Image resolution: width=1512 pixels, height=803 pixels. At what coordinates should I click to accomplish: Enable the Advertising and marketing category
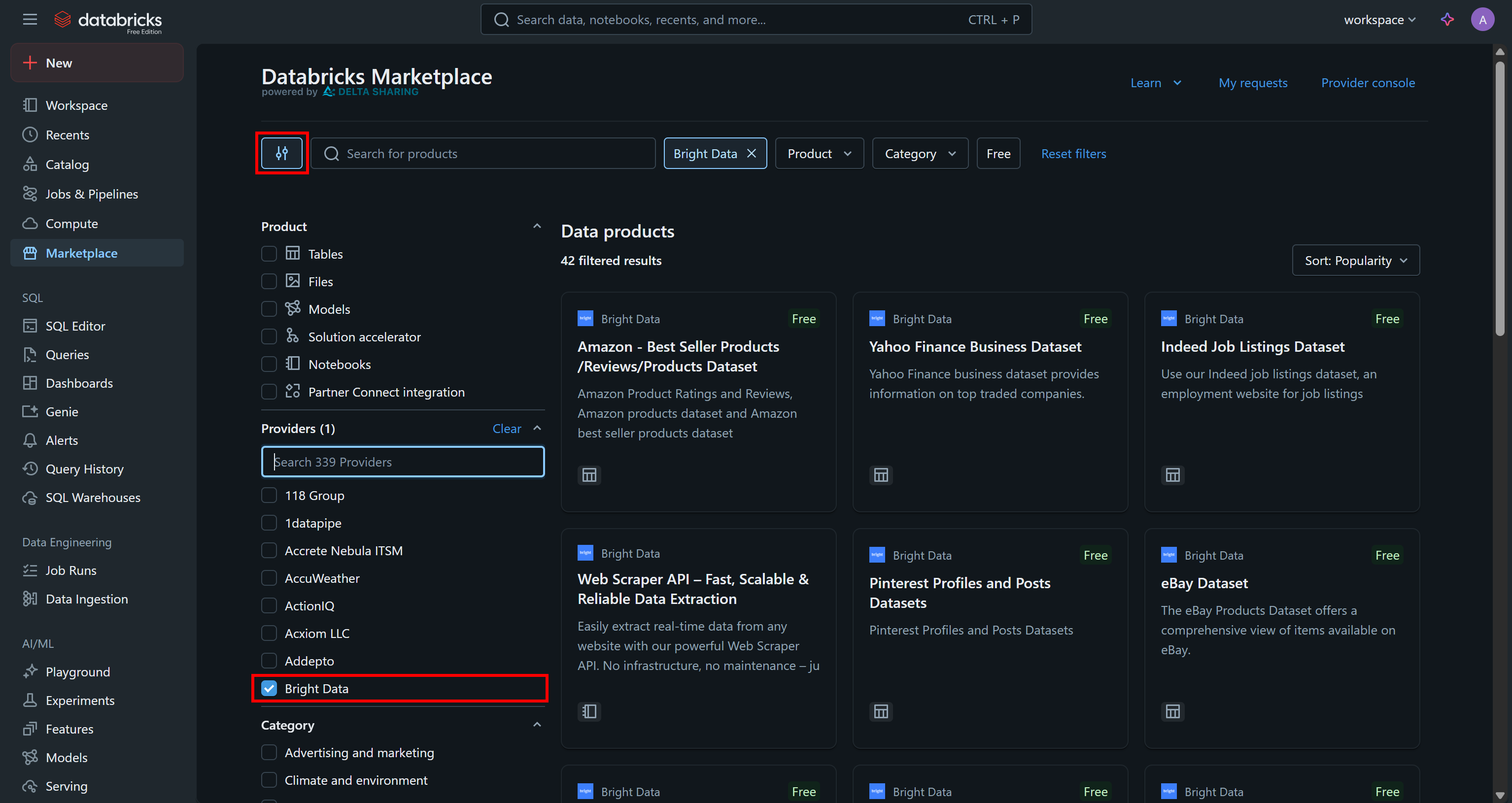coord(270,752)
